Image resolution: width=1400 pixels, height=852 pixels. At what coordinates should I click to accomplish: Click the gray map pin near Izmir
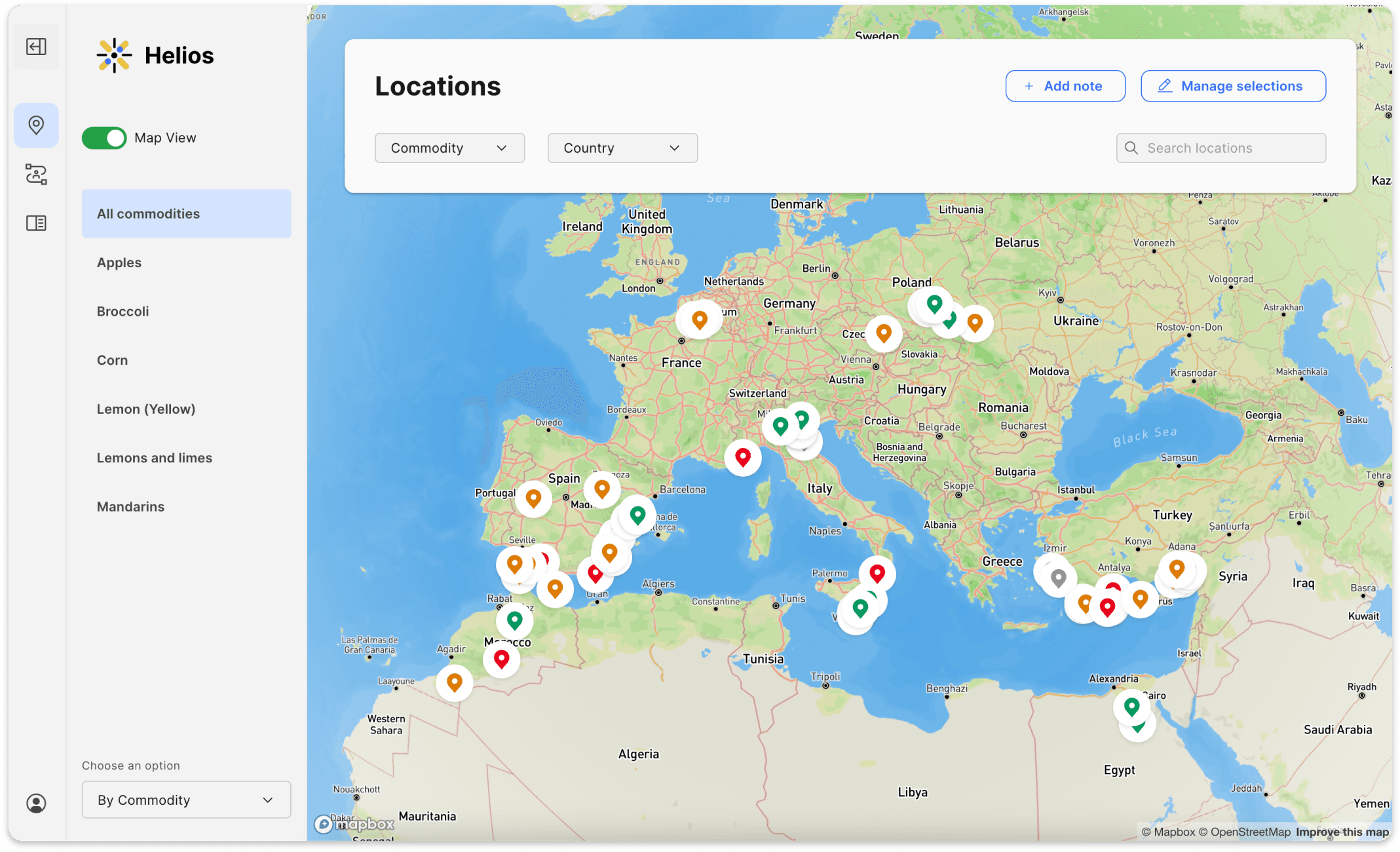tap(1058, 578)
